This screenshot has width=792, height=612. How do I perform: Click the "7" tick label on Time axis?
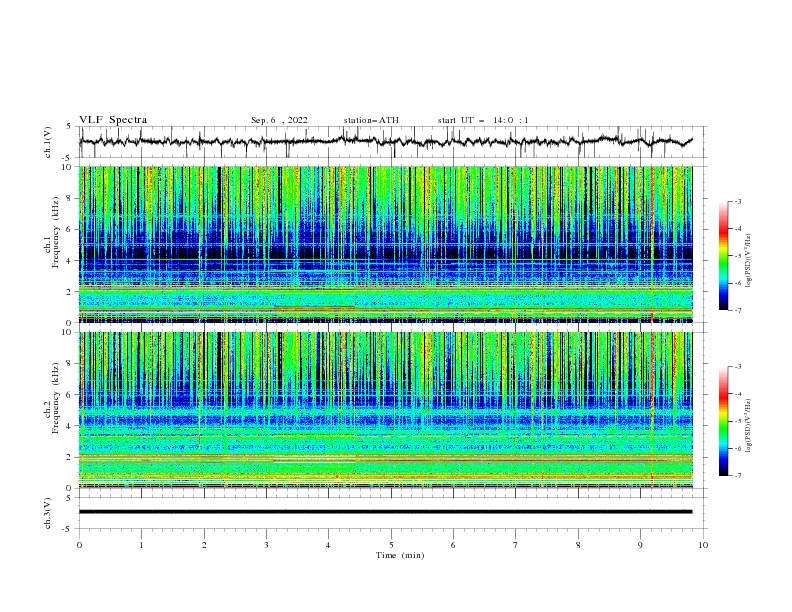[516, 545]
